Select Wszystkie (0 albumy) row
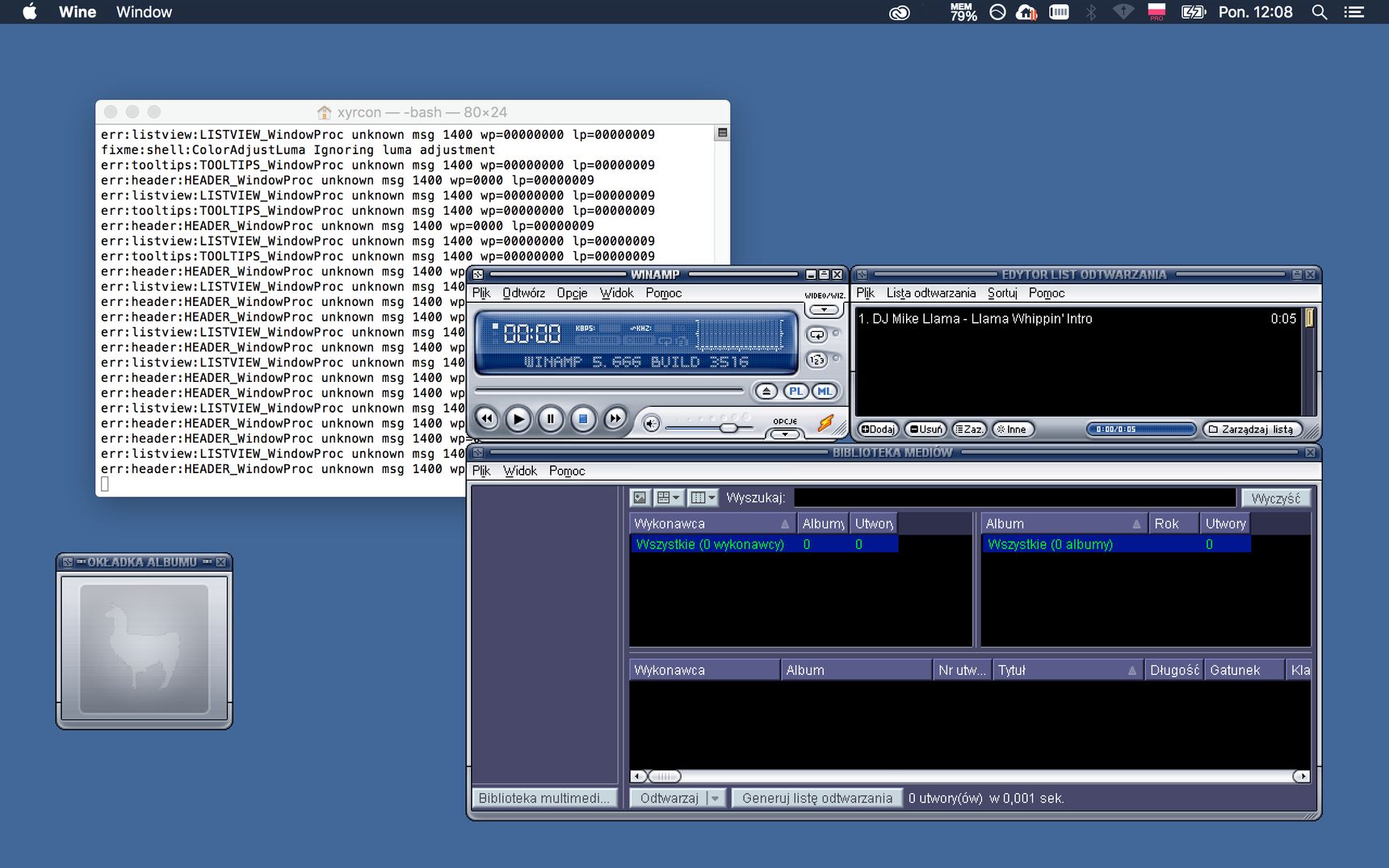 [x=1116, y=545]
